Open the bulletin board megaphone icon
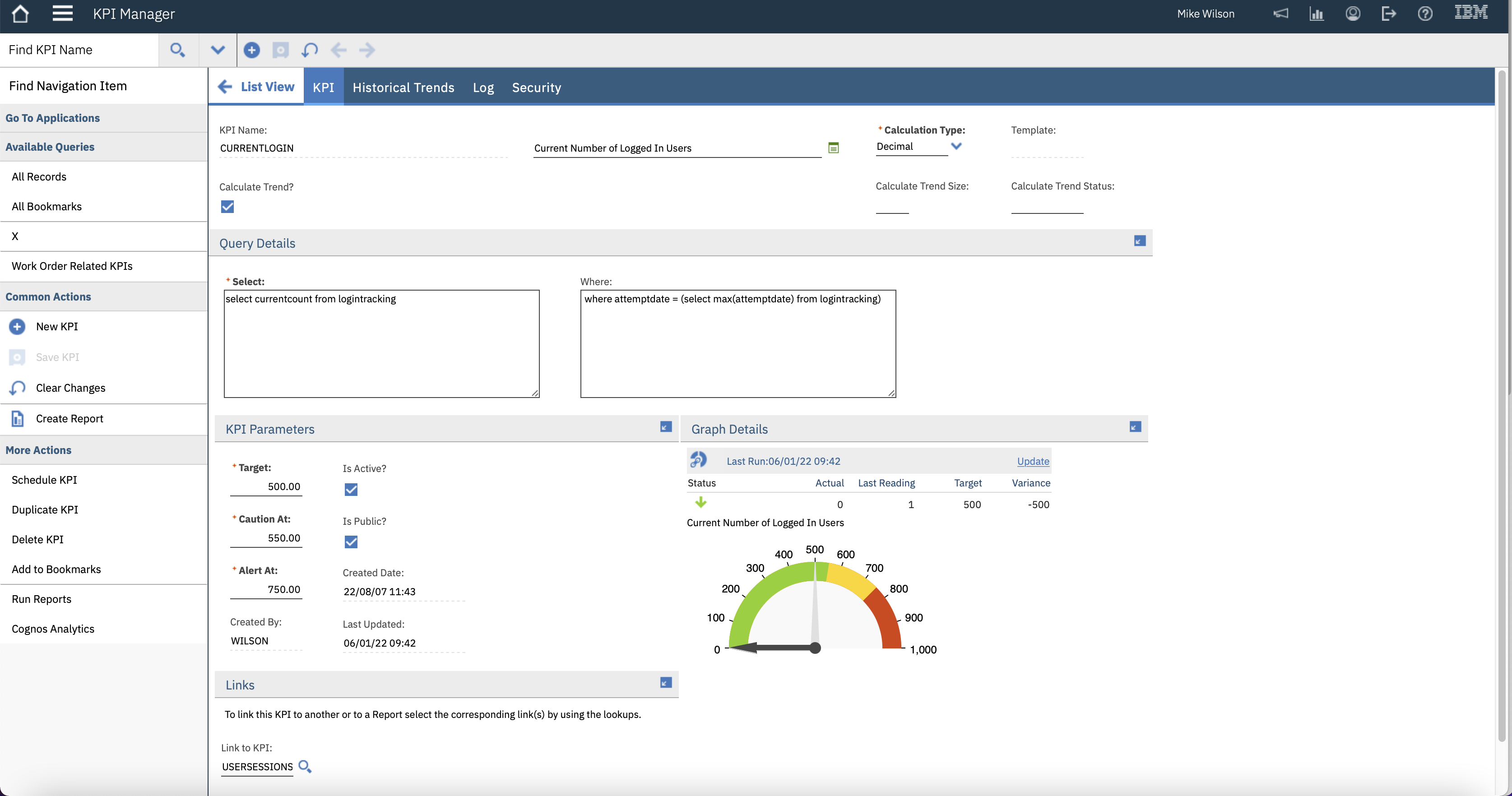1512x796 pixels. (1281, 14)
